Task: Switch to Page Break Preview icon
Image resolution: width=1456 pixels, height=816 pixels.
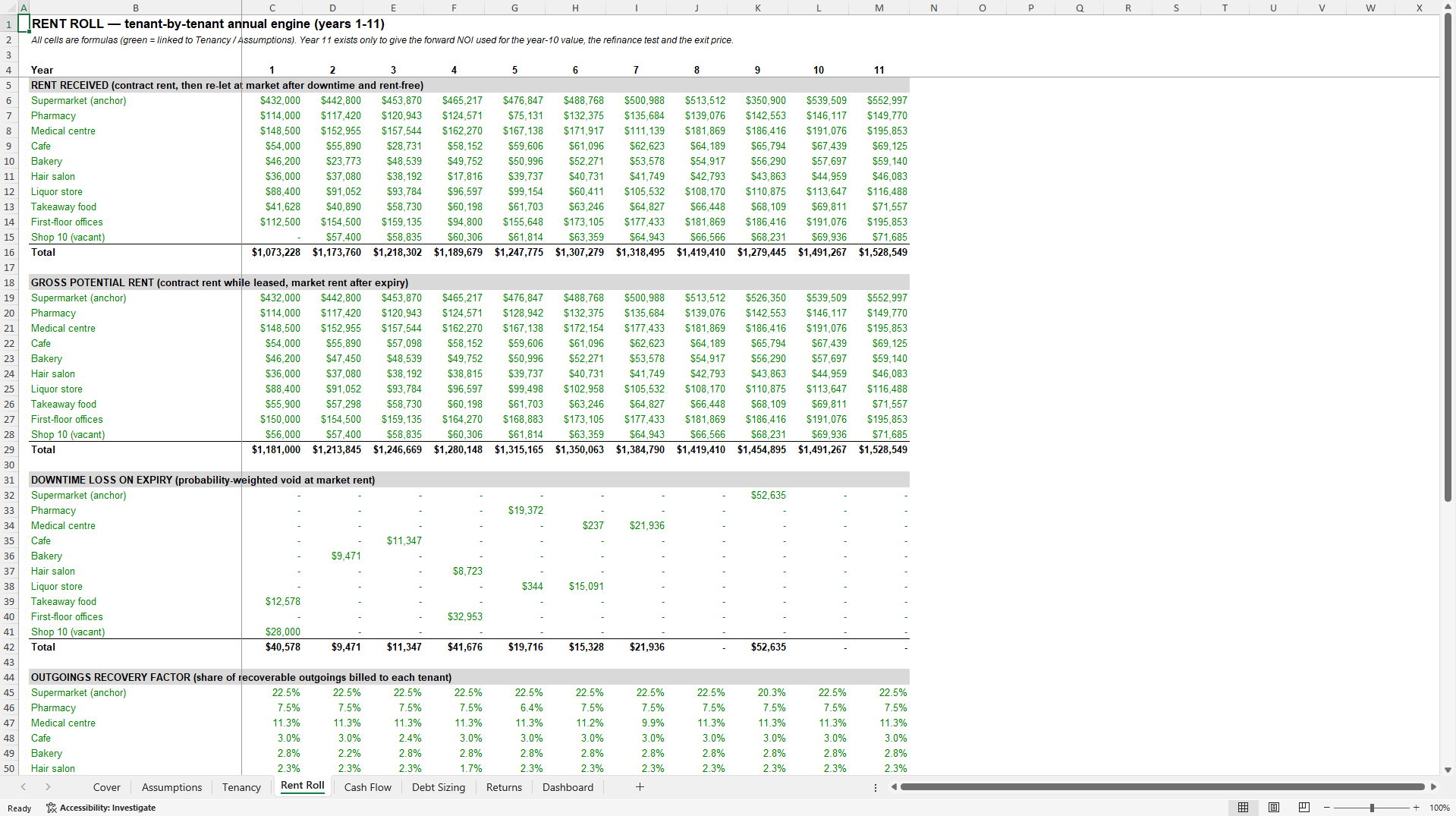Action: (x=1304, y=808)
